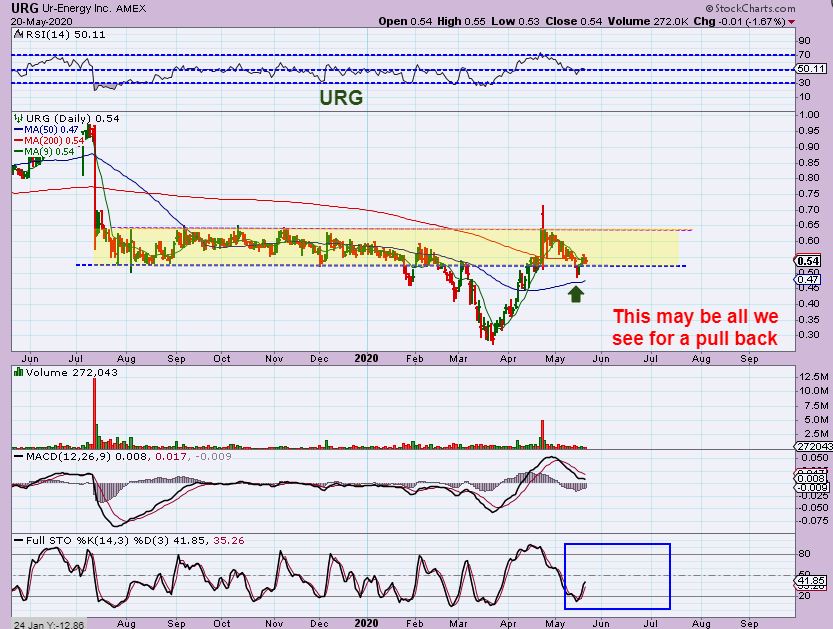Click the 'MA(50) 0.47' legend text
This screenshot has width=833, height=629.
point(52,130)
